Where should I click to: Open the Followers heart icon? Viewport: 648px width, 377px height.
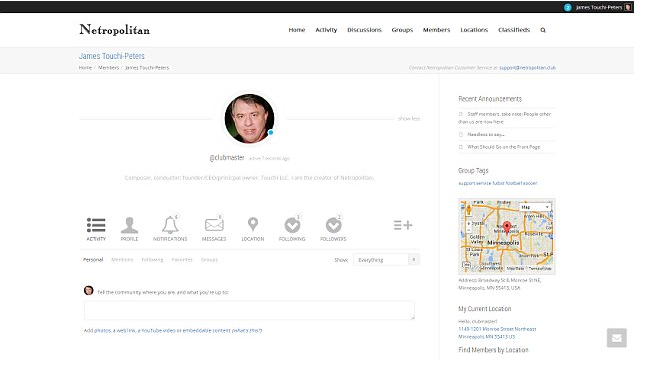(x=333, y=225)
